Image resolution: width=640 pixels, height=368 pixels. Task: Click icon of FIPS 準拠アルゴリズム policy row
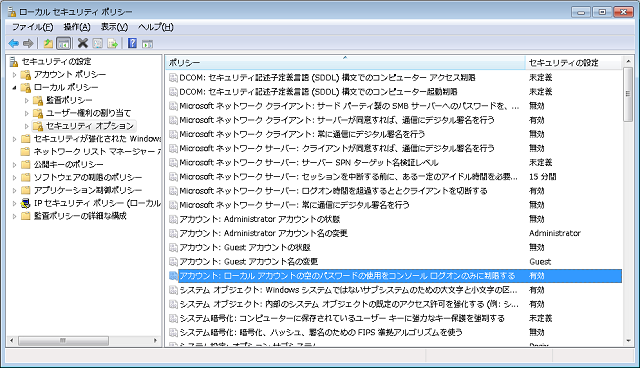[x=173, y=333]
